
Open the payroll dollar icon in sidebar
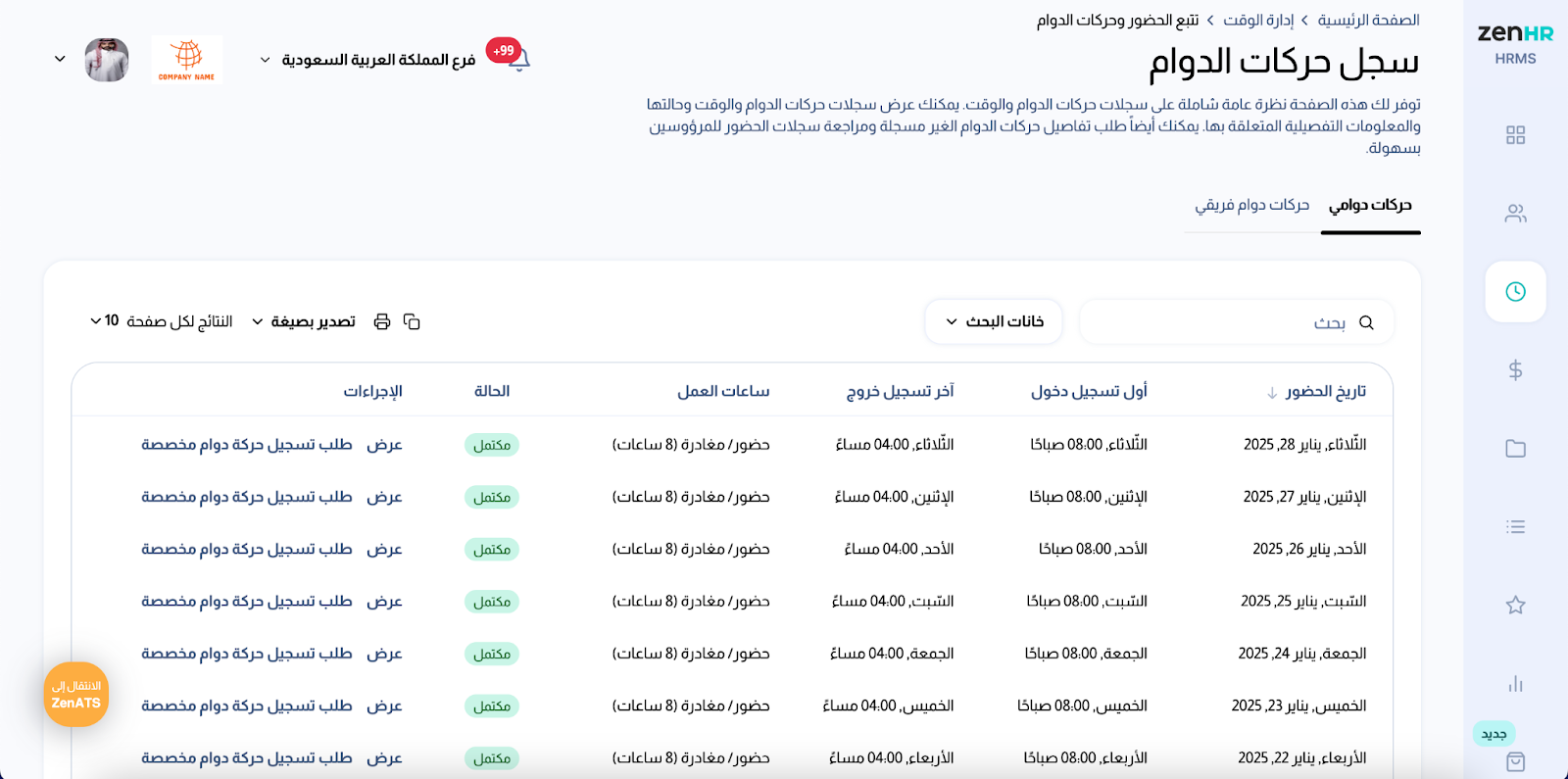(1515, 370)
